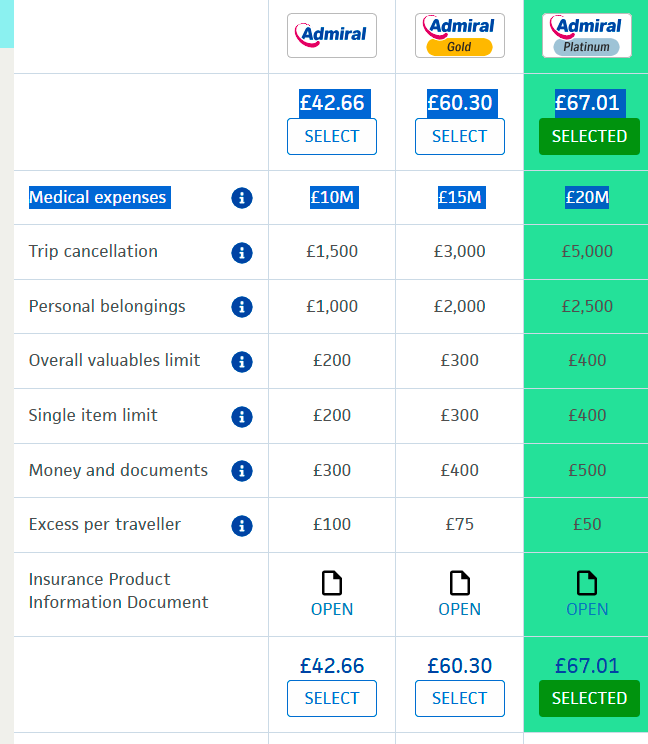Click the Overall valuables limit info icon

[x=241, y=362]
